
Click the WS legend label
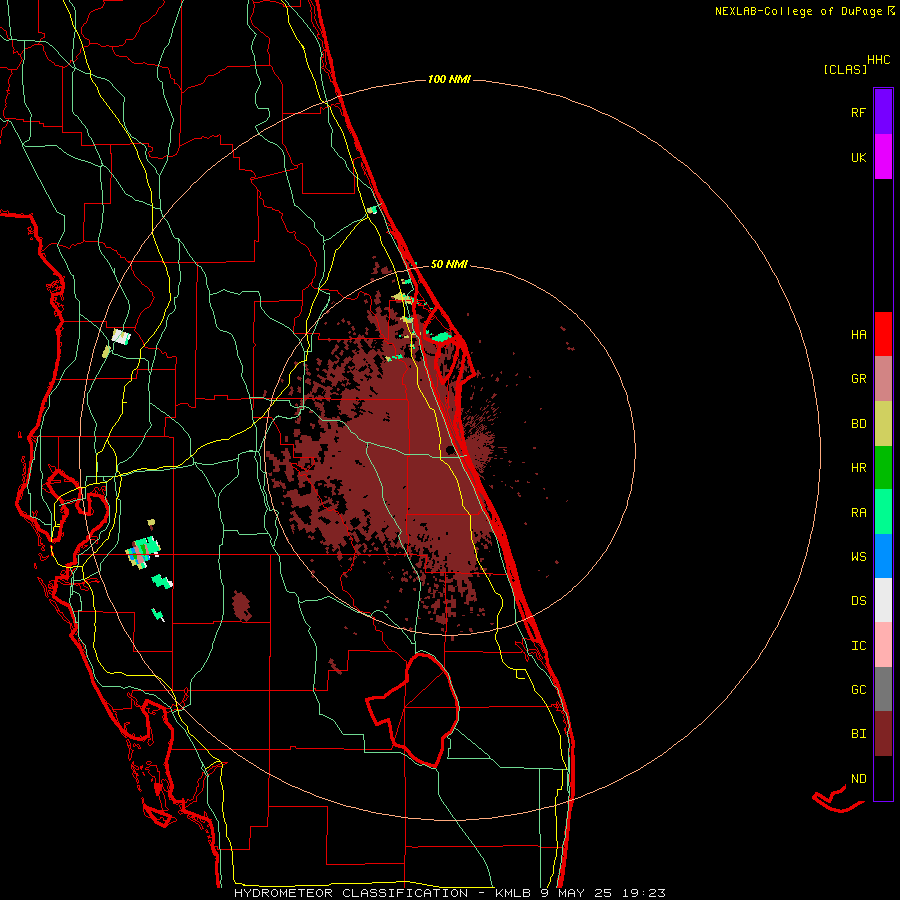click(858, 556)
